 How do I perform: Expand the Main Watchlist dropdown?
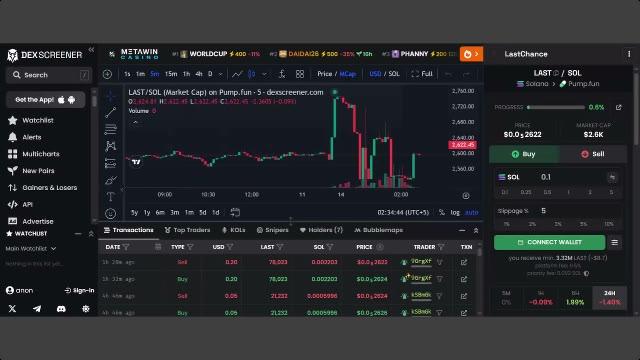31,249
